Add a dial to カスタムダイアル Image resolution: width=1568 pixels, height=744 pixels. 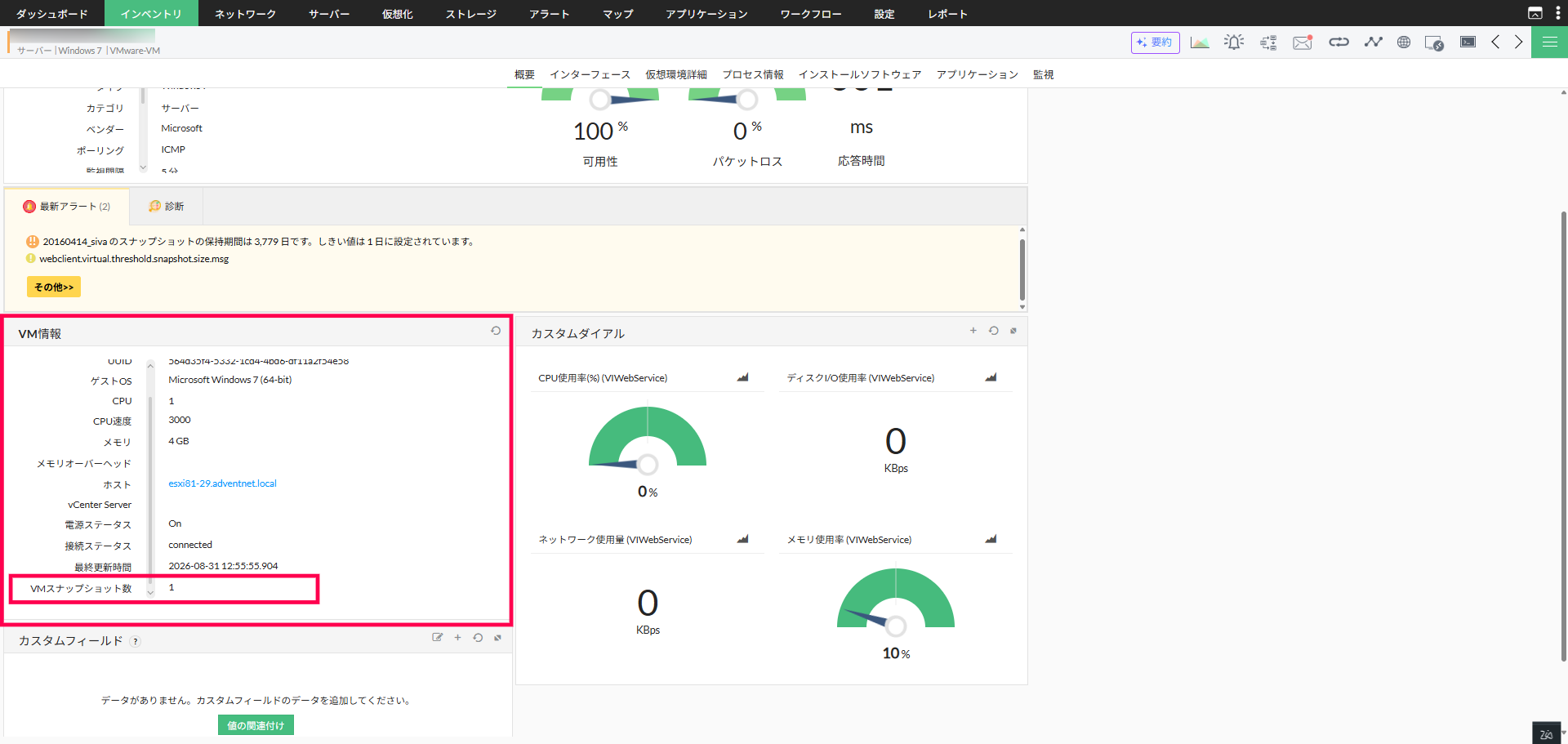[973, 331]
